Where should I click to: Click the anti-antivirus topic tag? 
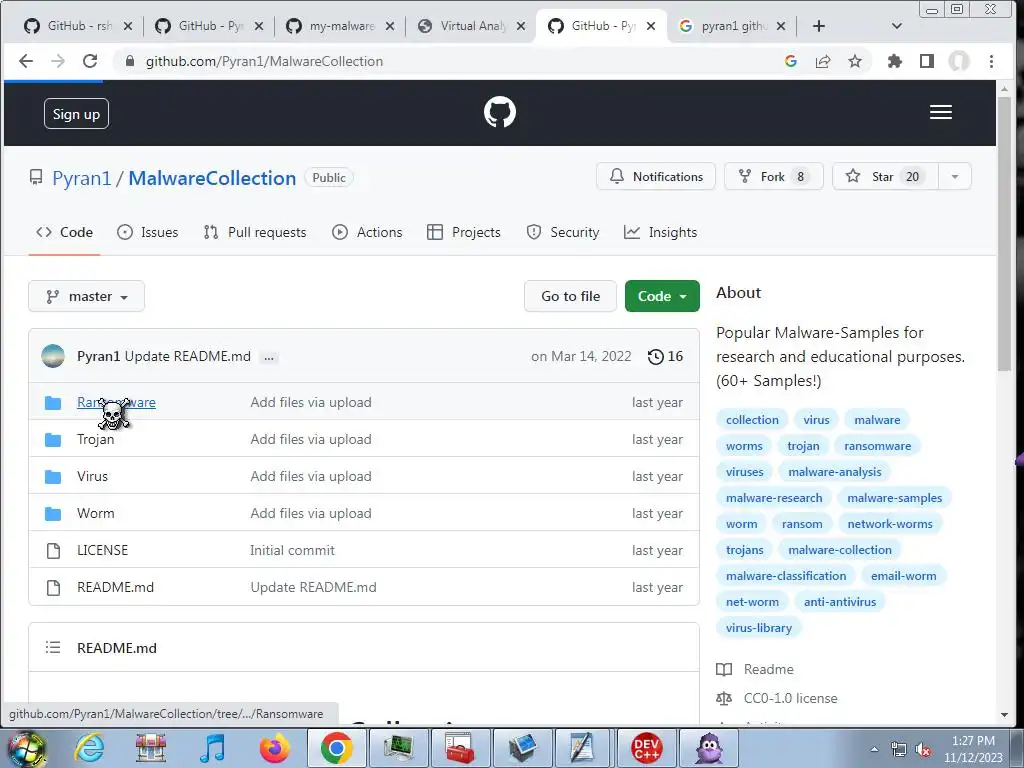[x=840, y=601]
